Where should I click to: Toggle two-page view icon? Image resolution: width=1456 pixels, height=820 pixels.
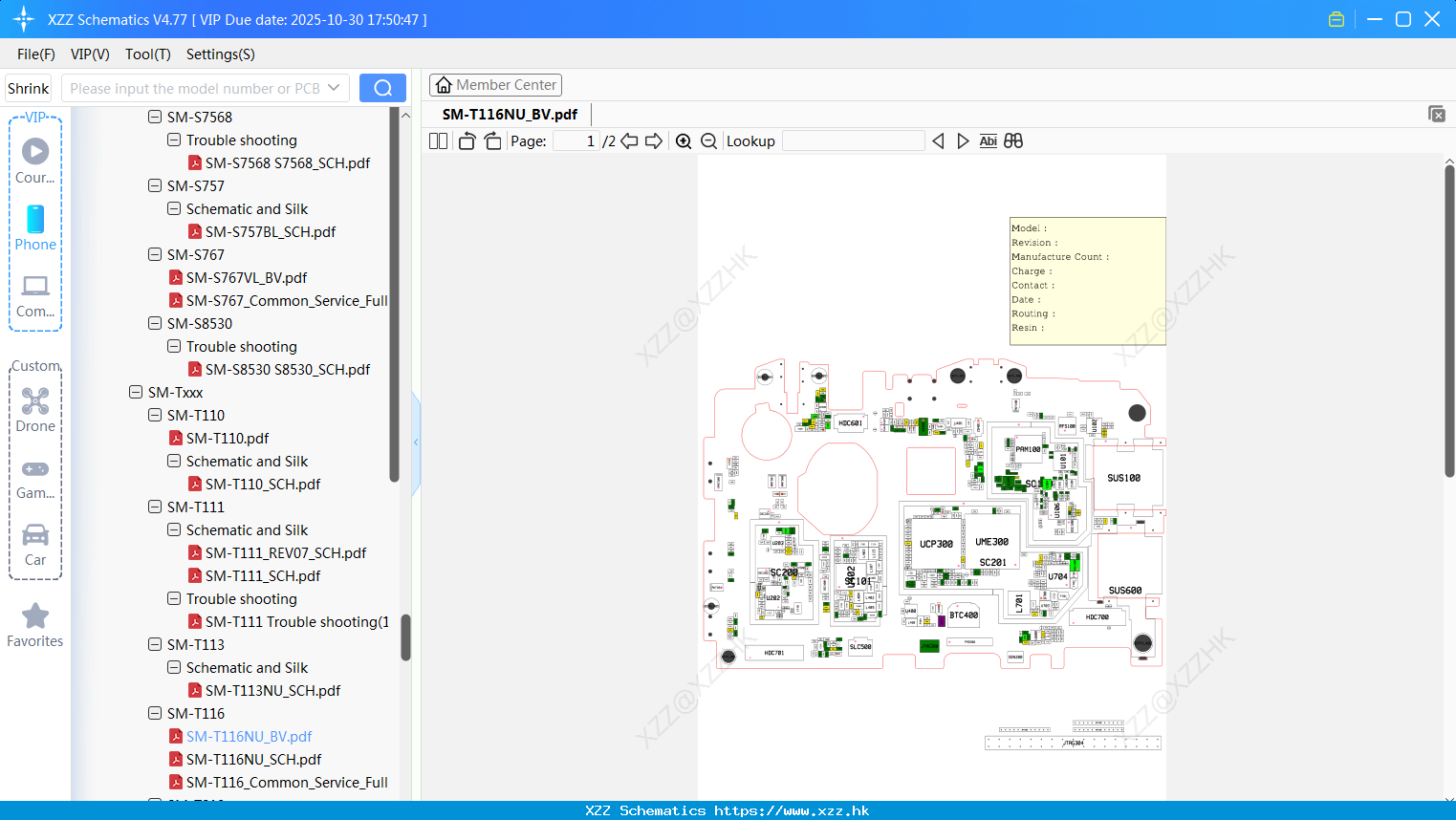point(438,140)
